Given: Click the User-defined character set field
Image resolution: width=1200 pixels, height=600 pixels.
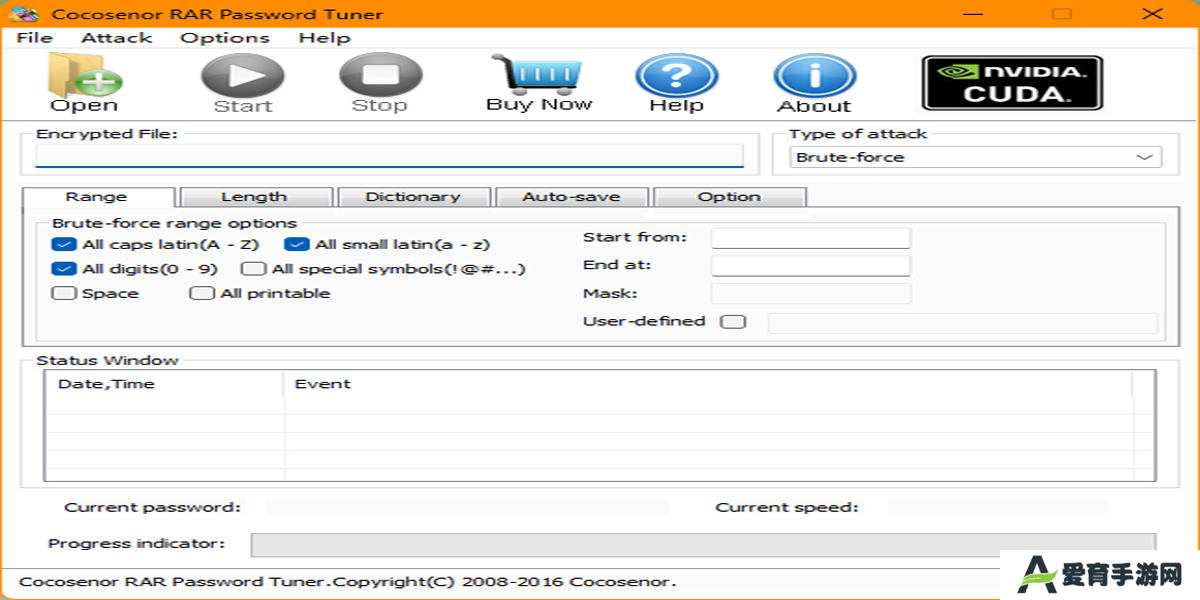Looking at the screenshot, I should 962,322.
